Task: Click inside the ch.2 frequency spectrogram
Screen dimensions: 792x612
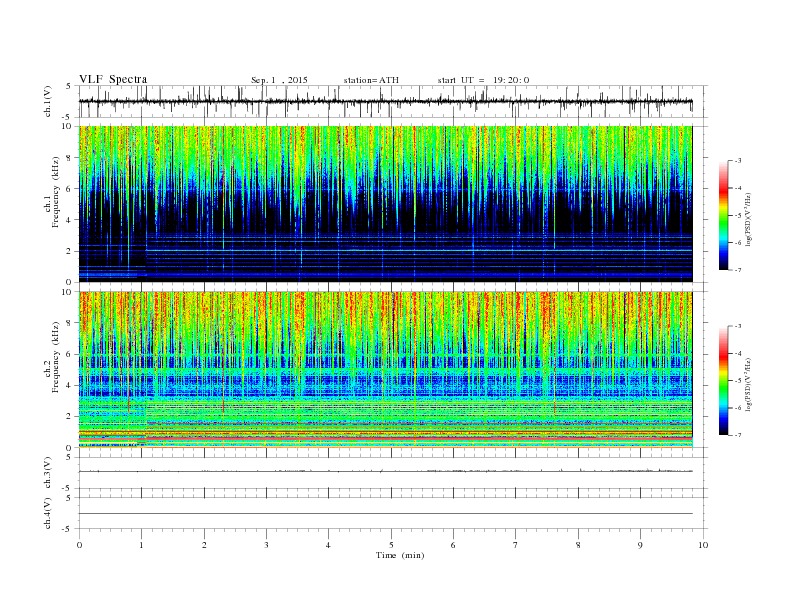Action: pos(385,370)
